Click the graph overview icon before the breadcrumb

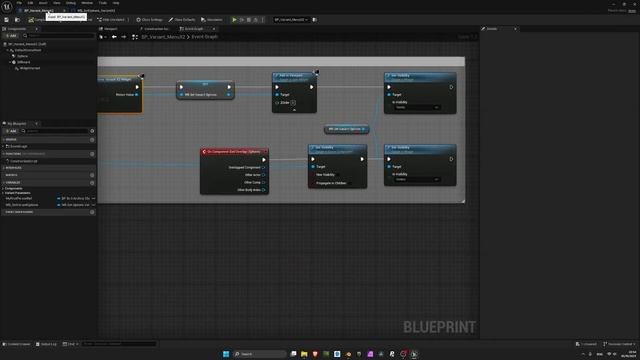[x=135, y=37]
